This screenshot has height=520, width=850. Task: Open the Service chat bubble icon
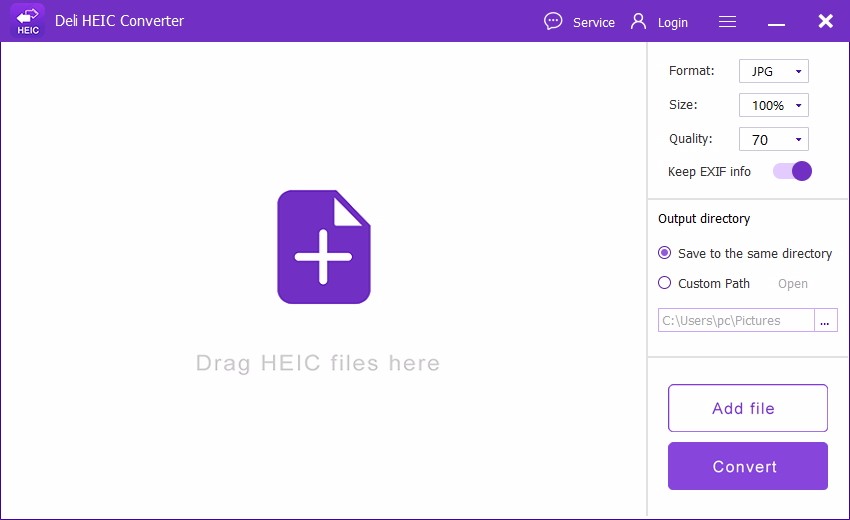[553, 21]
